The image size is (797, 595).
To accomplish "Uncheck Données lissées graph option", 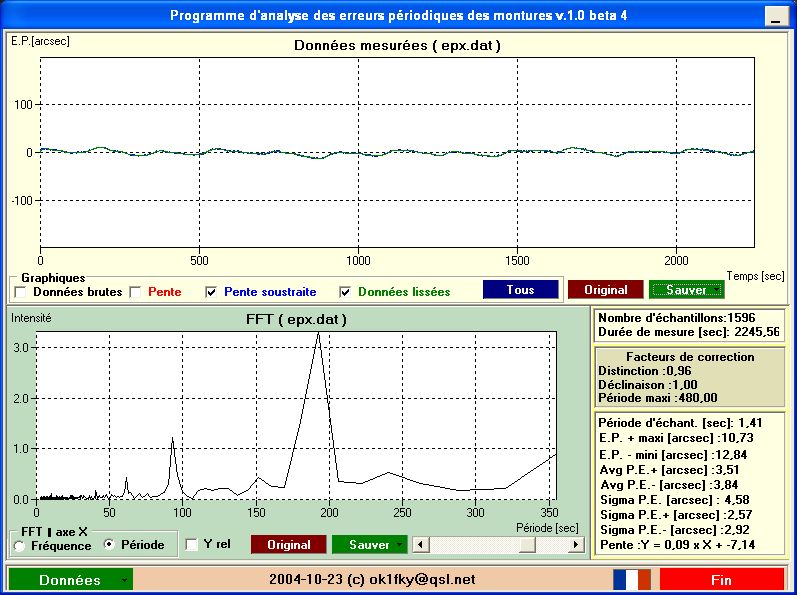I will tap(345, 292).
